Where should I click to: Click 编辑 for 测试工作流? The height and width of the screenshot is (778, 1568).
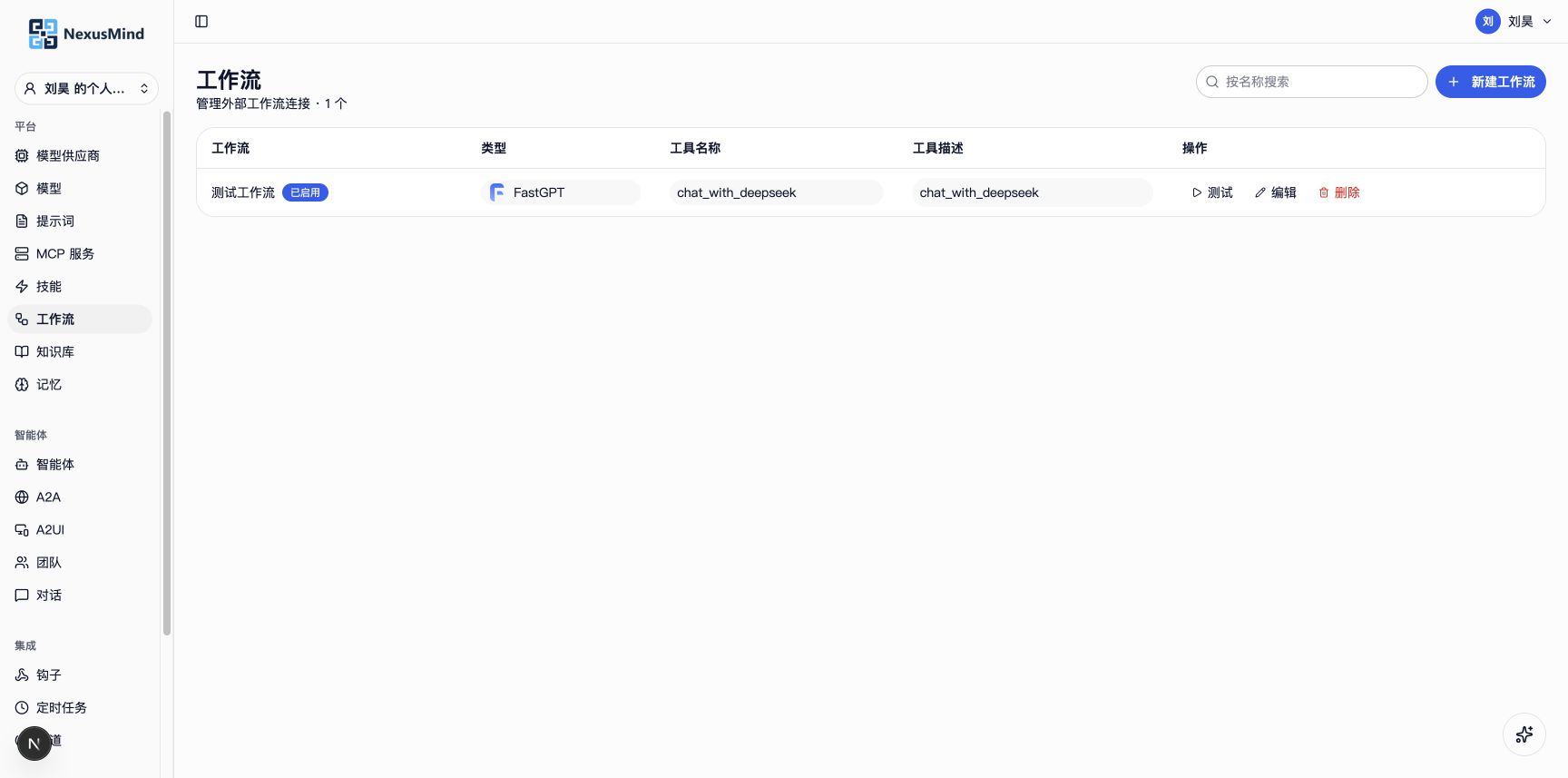[1276, 192]
